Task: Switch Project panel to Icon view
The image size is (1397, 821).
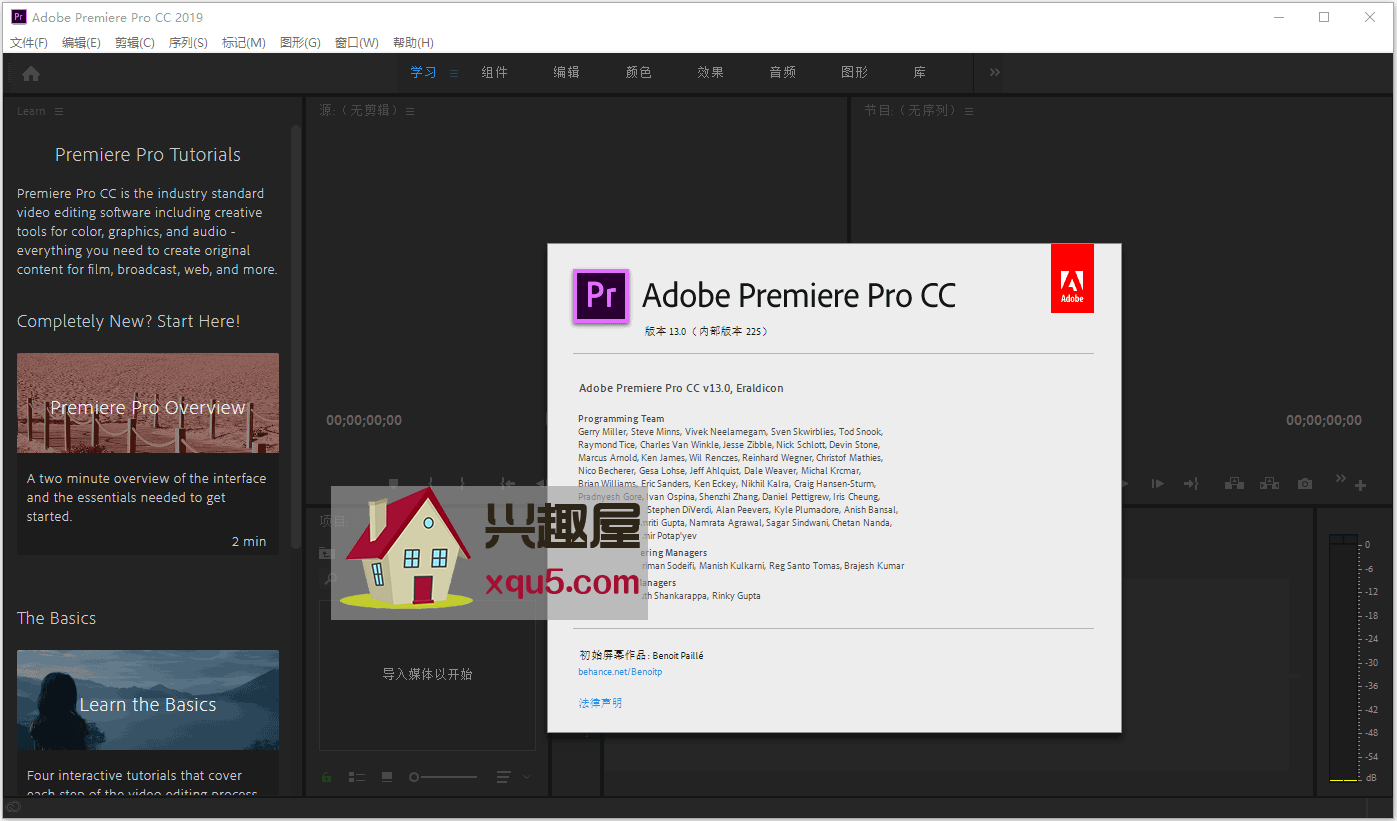Action: pyautogui.click(x=387, y=777)
